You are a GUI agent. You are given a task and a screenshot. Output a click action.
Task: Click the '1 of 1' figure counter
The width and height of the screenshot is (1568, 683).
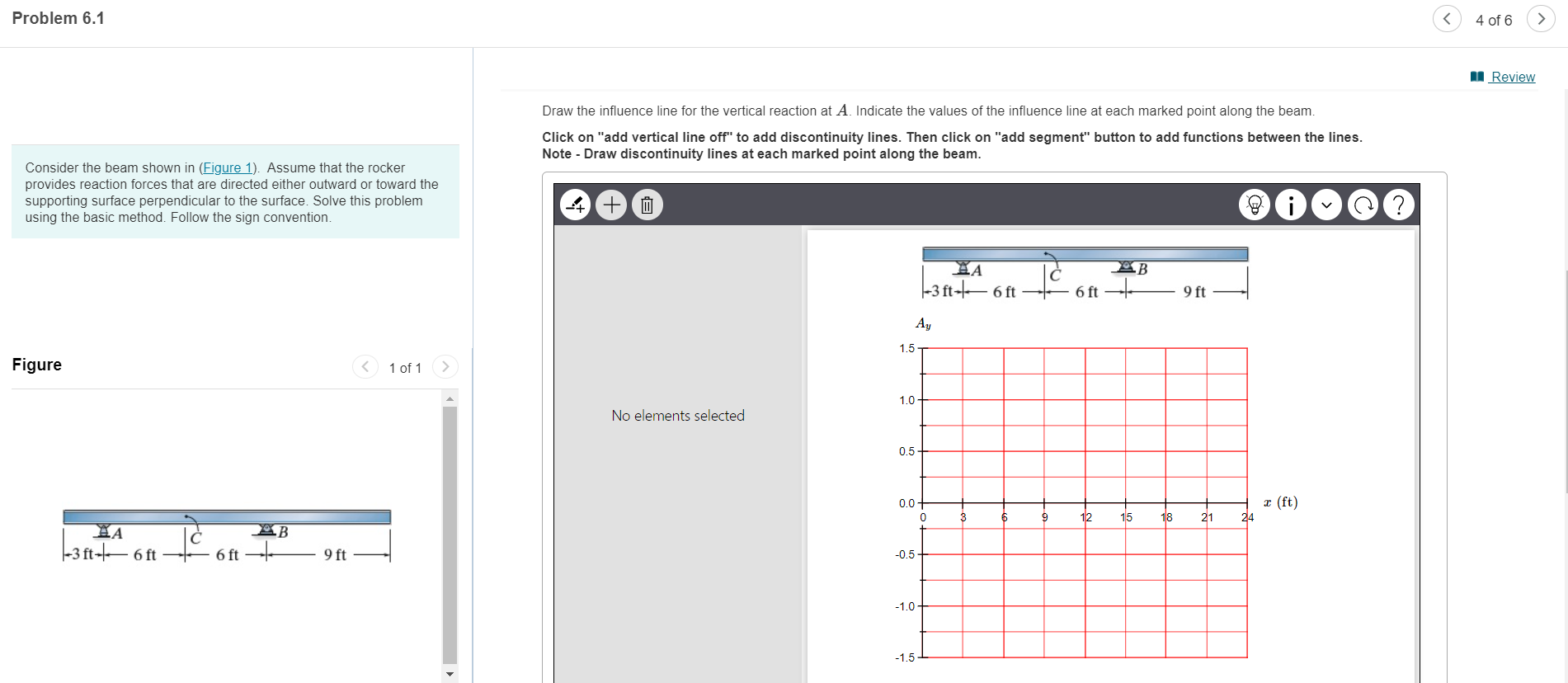tap(405, 368)
